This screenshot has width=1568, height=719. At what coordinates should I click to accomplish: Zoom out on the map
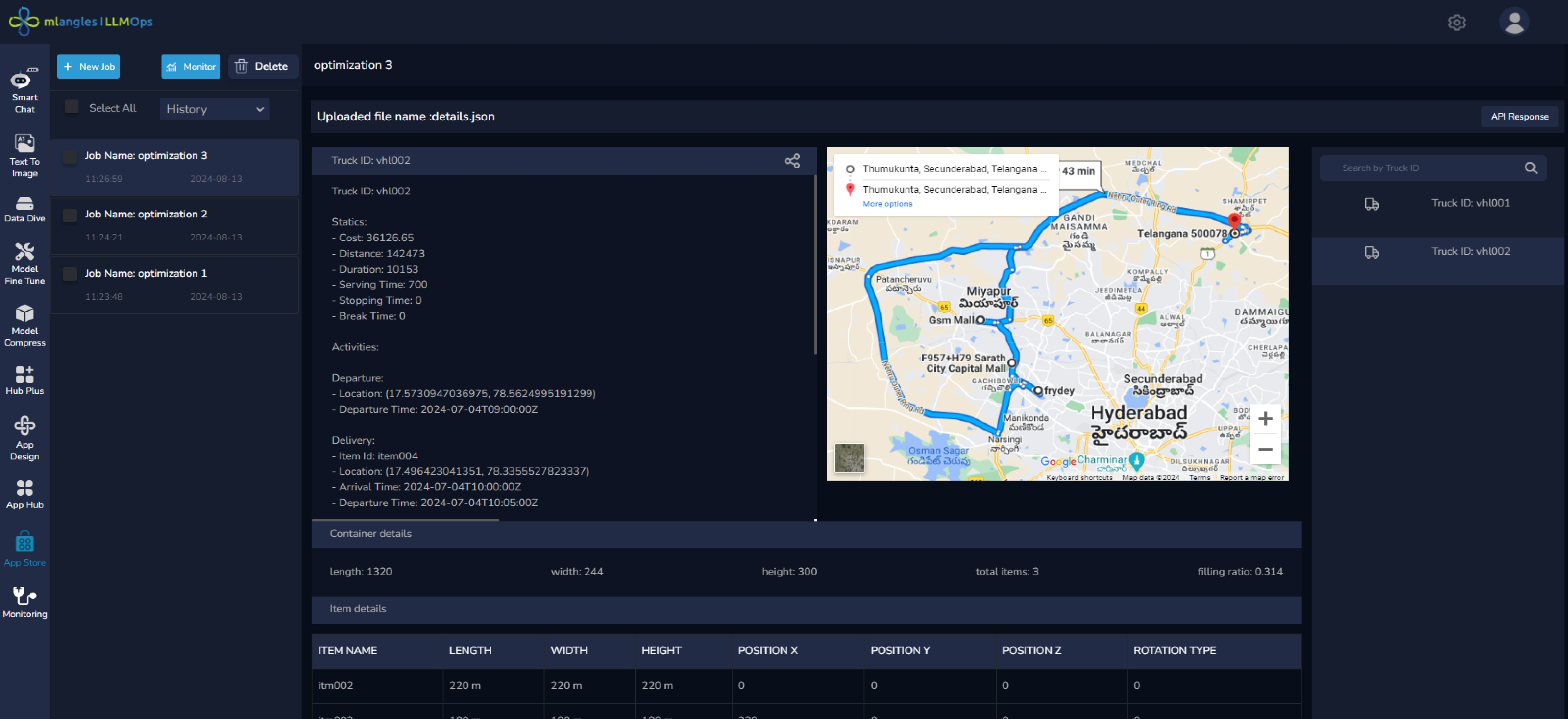point(1266,449)
